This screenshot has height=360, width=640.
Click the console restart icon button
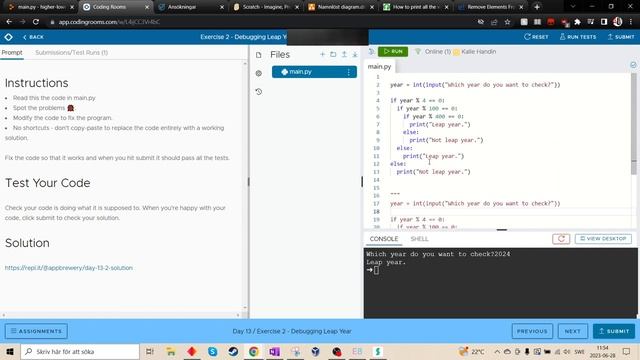point(561,239)
